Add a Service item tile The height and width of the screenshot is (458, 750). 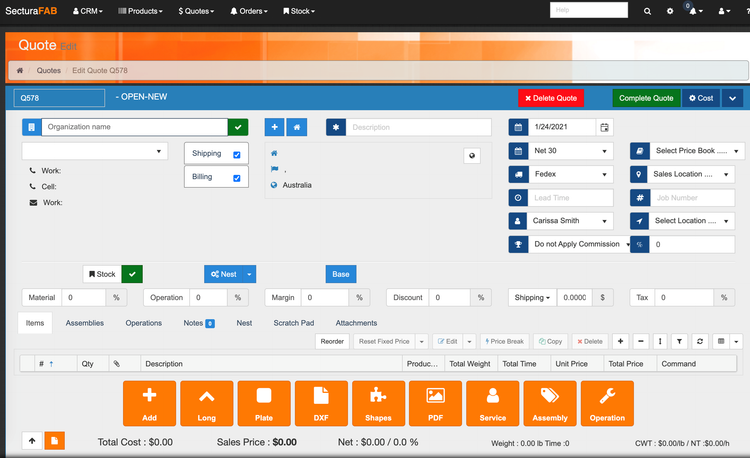tap(492, 403)
